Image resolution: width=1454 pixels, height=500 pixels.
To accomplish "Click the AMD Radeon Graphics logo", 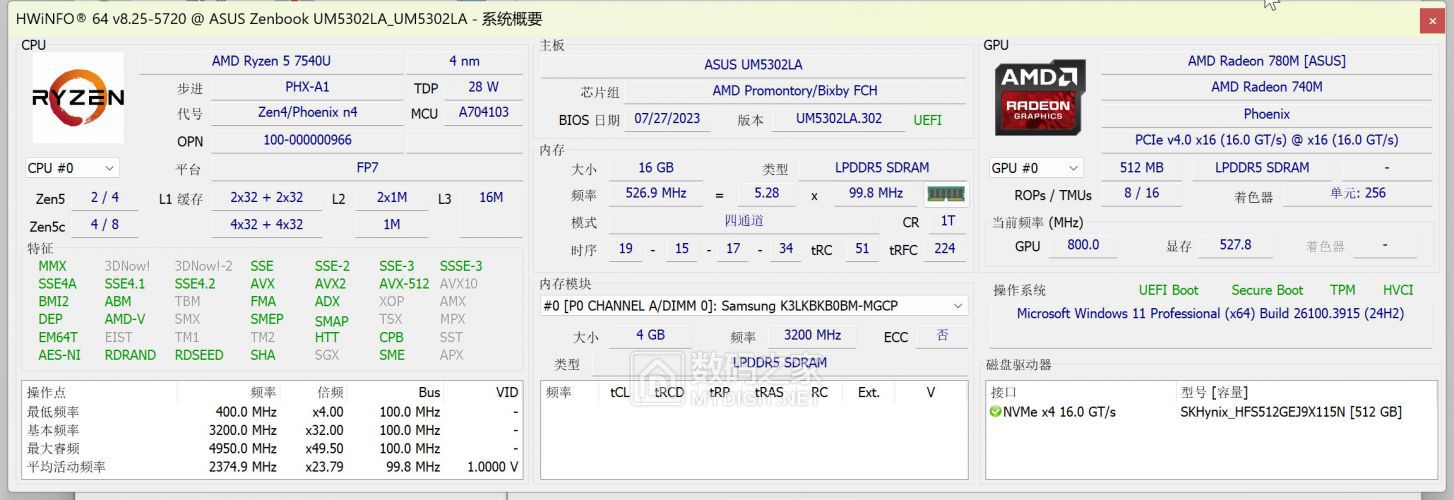I will click(x=1040, y=98).
